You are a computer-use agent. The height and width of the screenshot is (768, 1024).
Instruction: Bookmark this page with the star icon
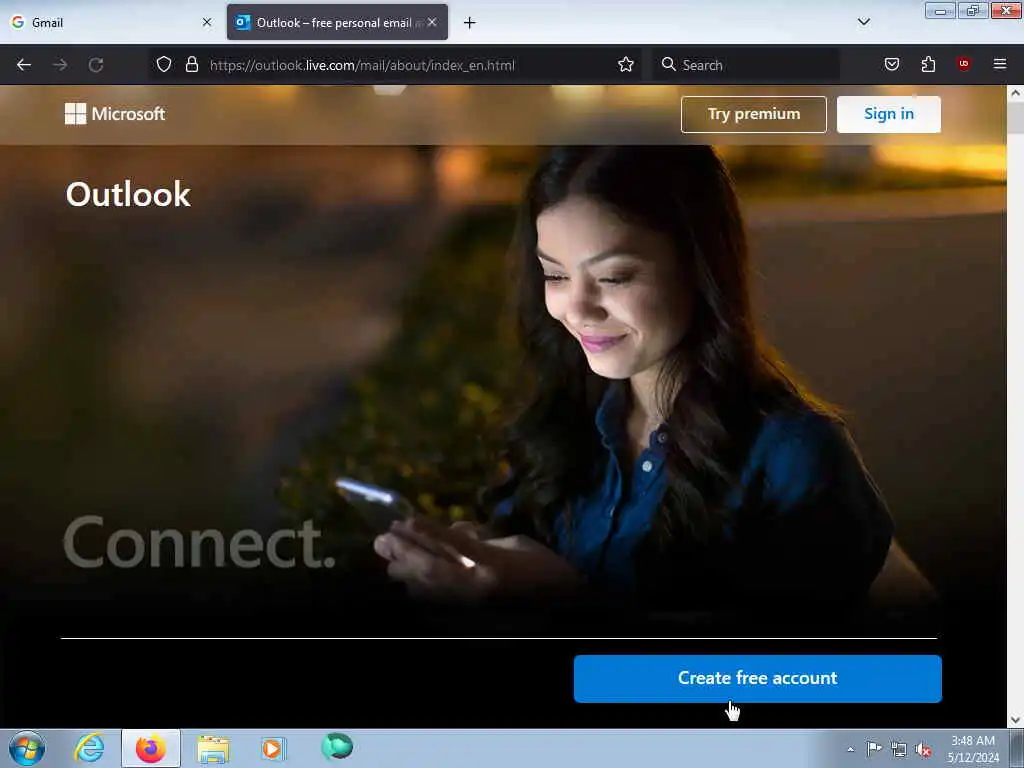click(626, 64)
